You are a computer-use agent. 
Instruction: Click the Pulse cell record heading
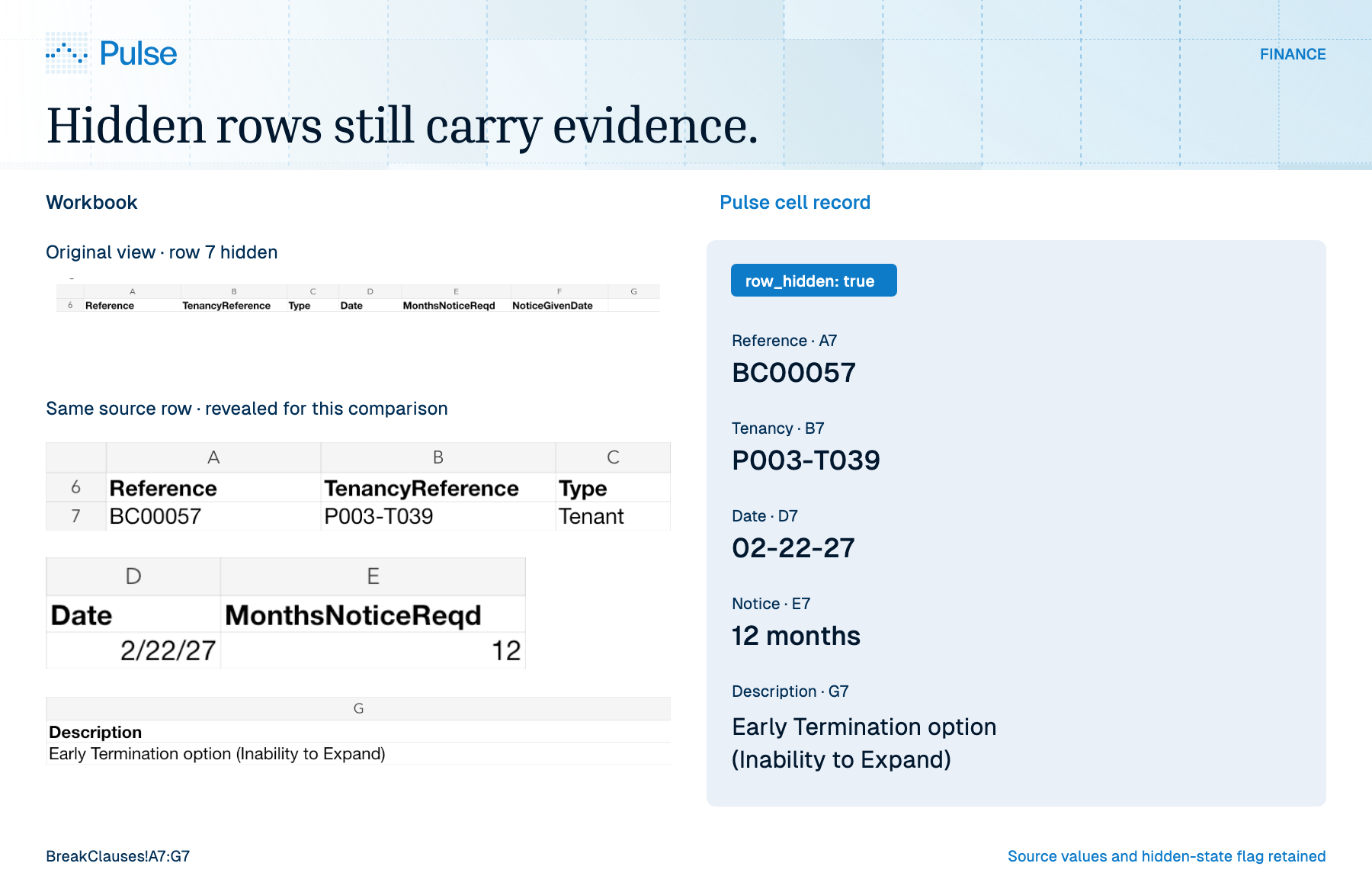[794, 202]
